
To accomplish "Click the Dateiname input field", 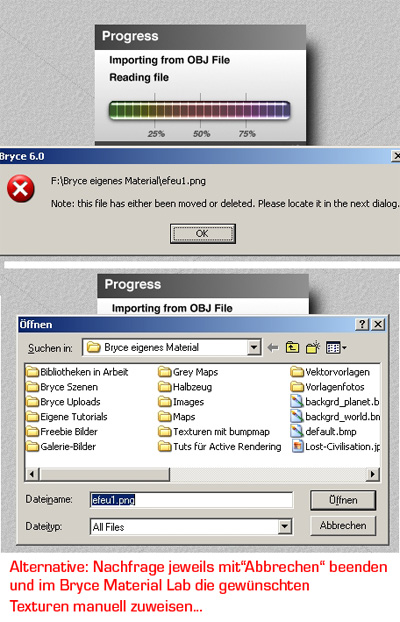I will 192,500.
